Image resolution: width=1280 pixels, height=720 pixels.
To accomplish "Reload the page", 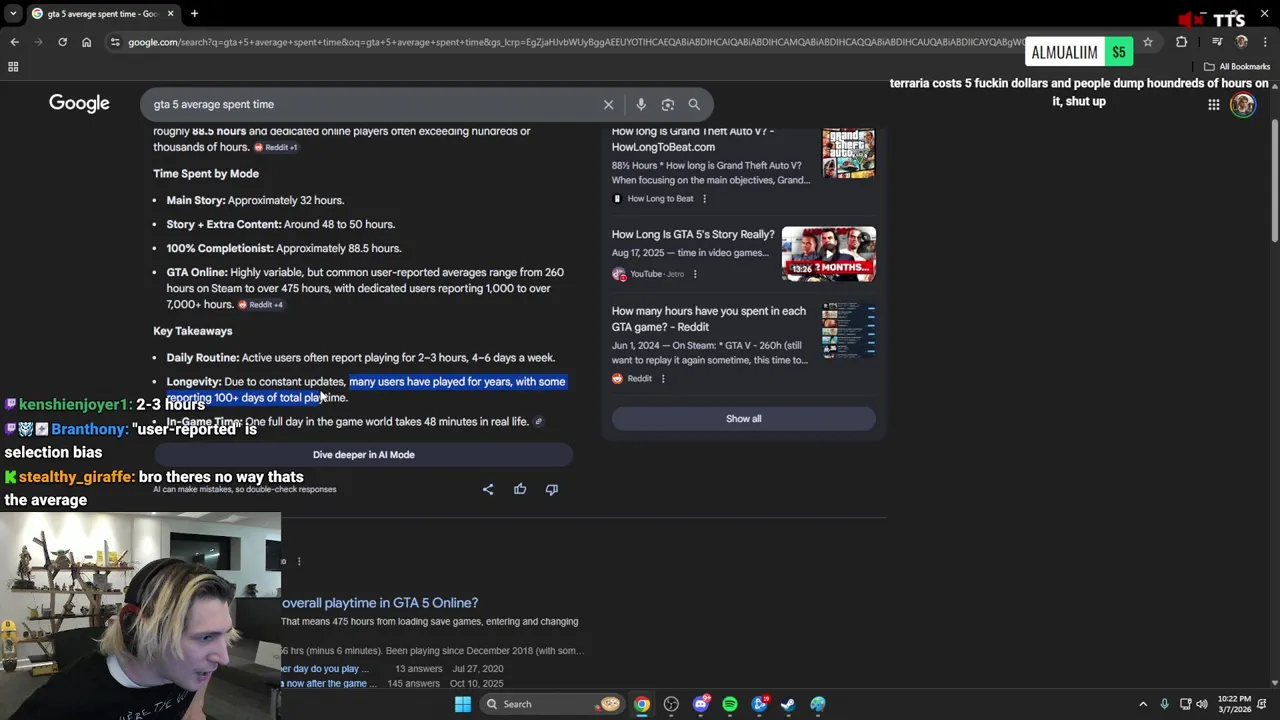I will coord(62,42).
